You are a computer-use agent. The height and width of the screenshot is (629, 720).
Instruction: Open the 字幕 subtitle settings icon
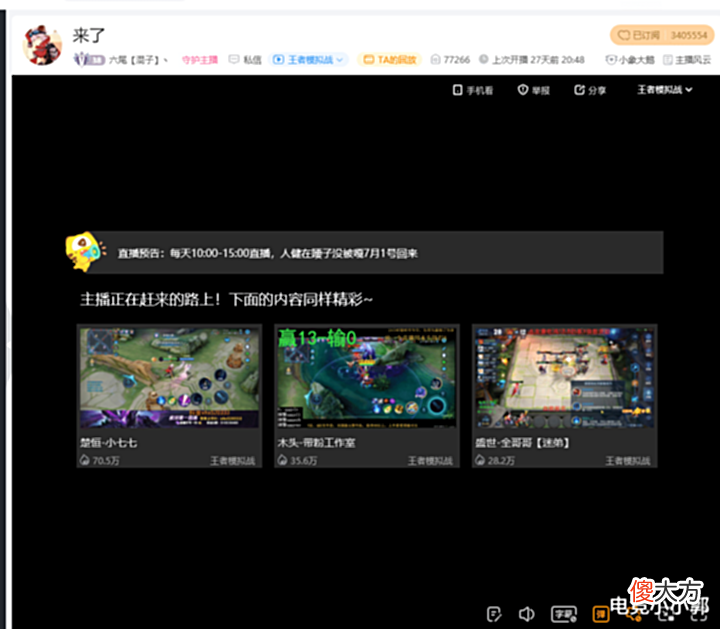(564, 614)
